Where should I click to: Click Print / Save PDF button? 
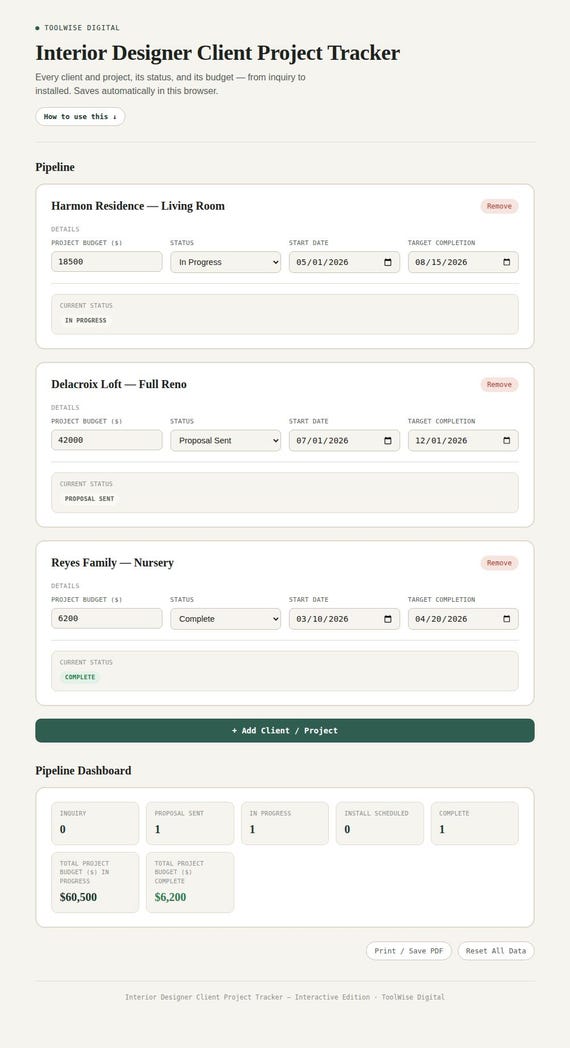coord(409,950)
